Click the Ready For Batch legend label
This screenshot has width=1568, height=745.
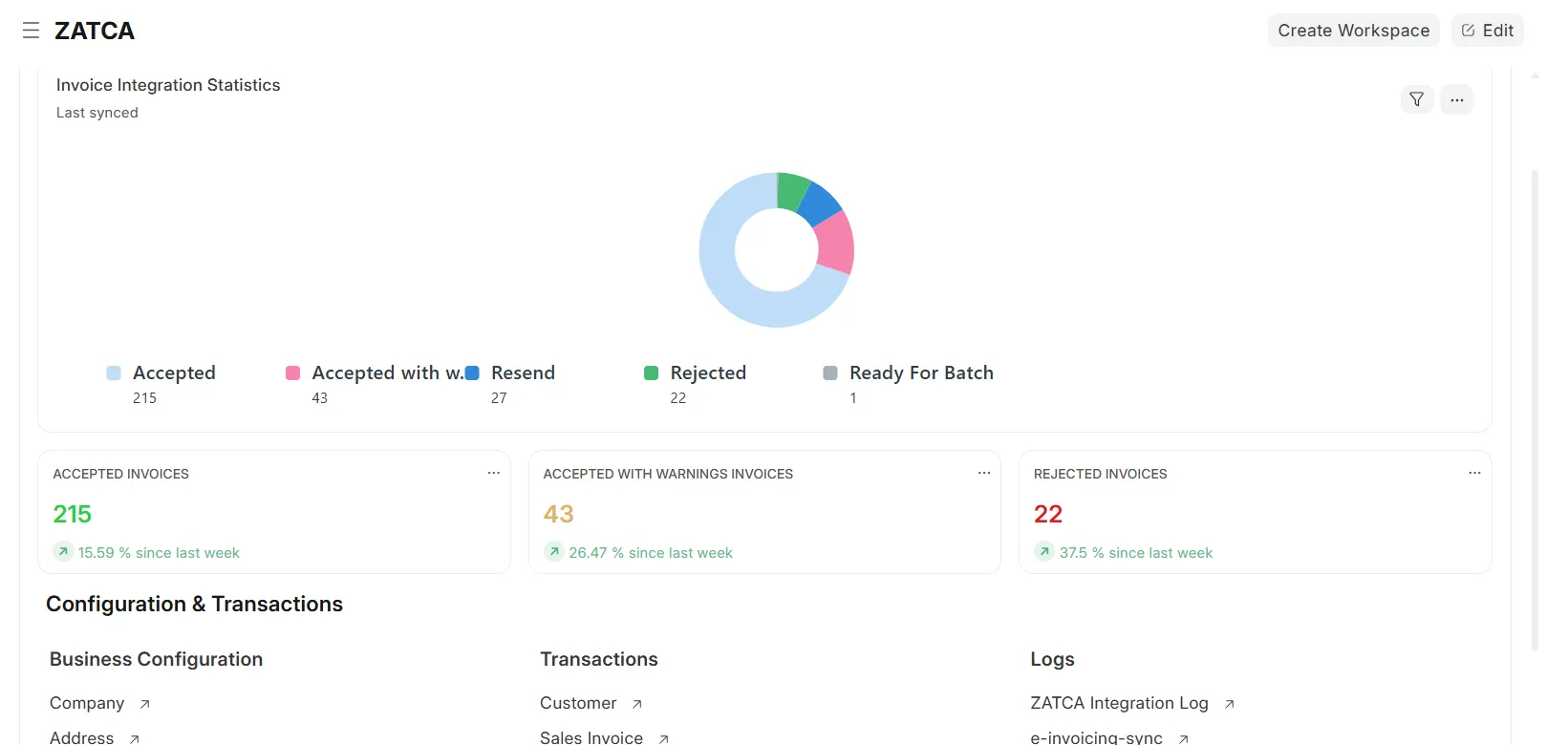(921, 372)
